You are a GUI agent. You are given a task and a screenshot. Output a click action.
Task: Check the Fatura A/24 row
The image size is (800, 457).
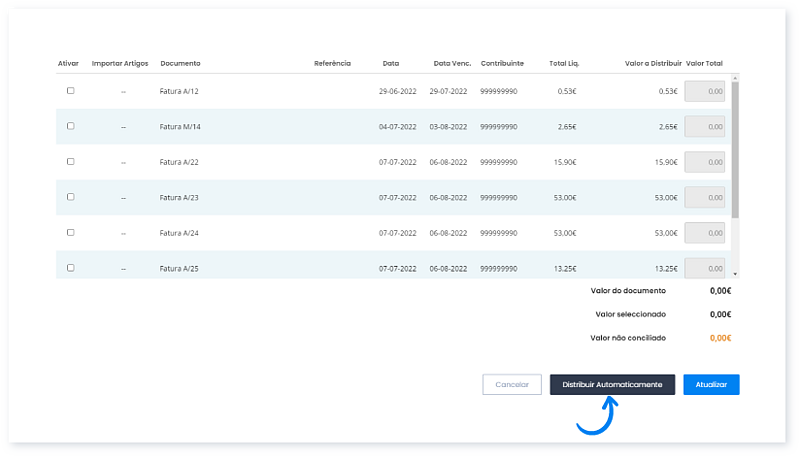tap(70, 232)
